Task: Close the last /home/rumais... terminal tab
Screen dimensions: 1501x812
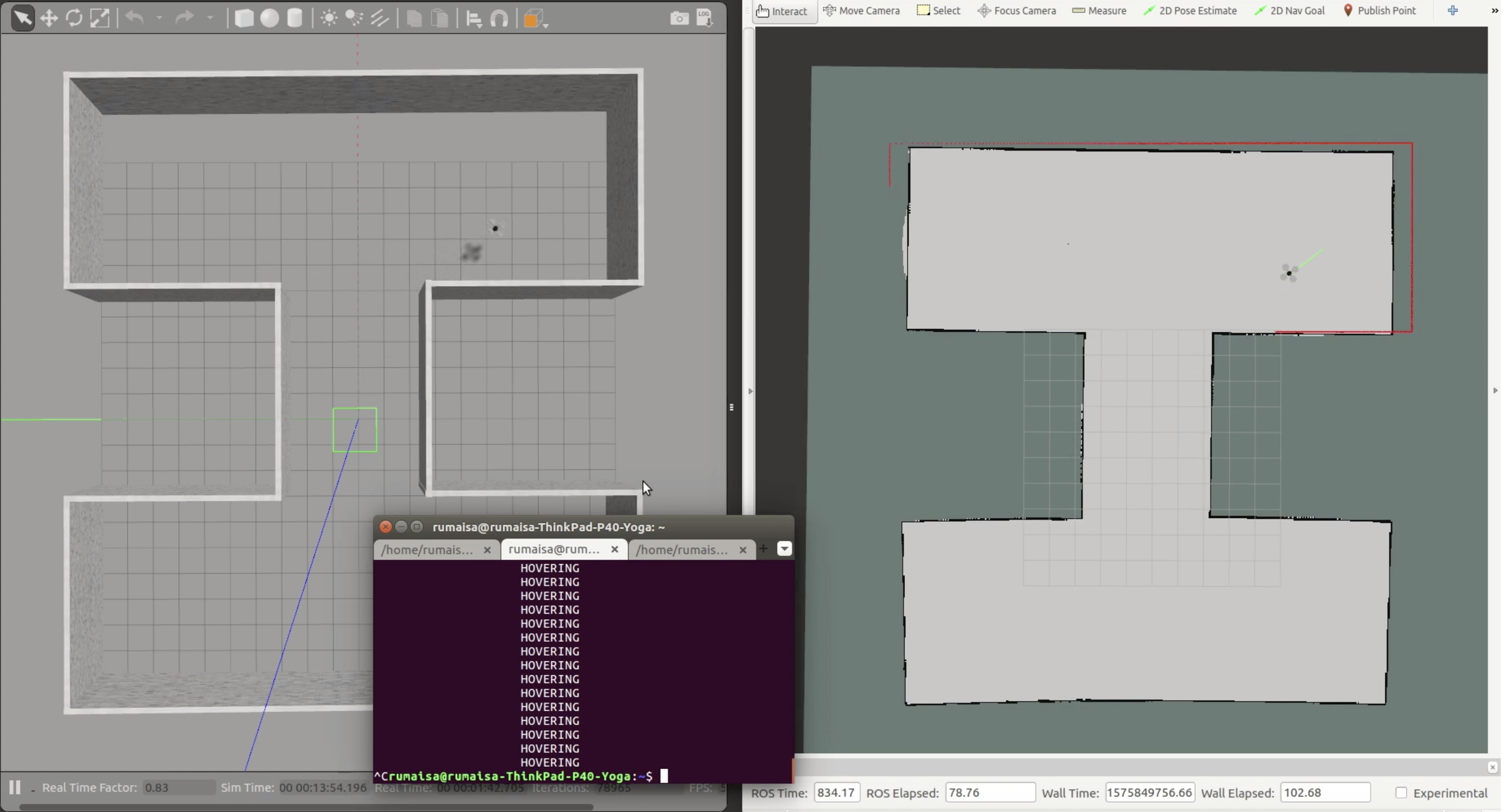Action: tap(743, 550)
